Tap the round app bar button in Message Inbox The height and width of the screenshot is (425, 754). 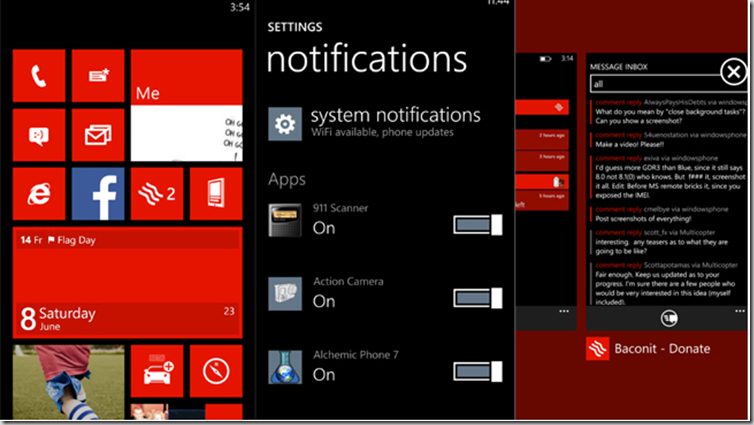pyautogui.click(x=669, y=318)
